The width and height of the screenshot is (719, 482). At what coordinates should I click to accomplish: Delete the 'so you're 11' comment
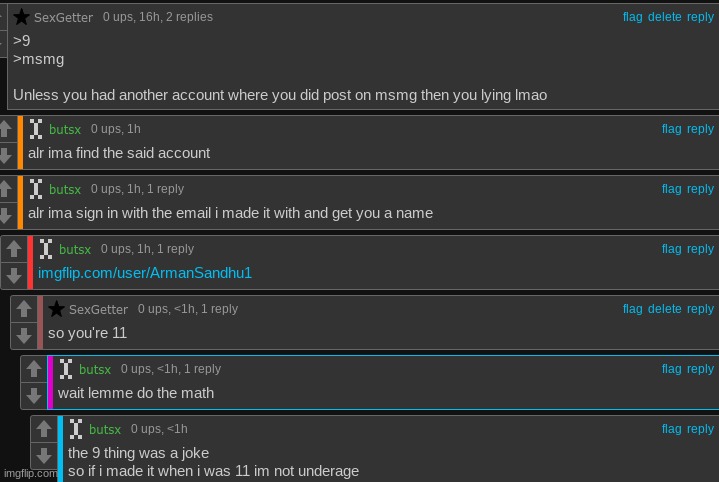click(x=664, y=309)
